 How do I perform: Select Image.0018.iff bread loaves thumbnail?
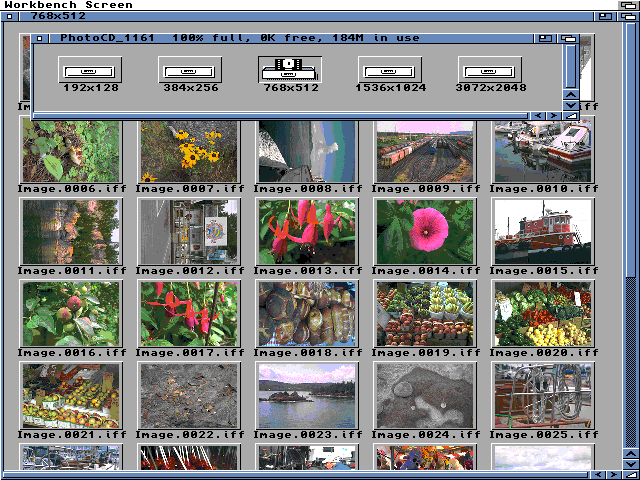(x=307, y=313)
